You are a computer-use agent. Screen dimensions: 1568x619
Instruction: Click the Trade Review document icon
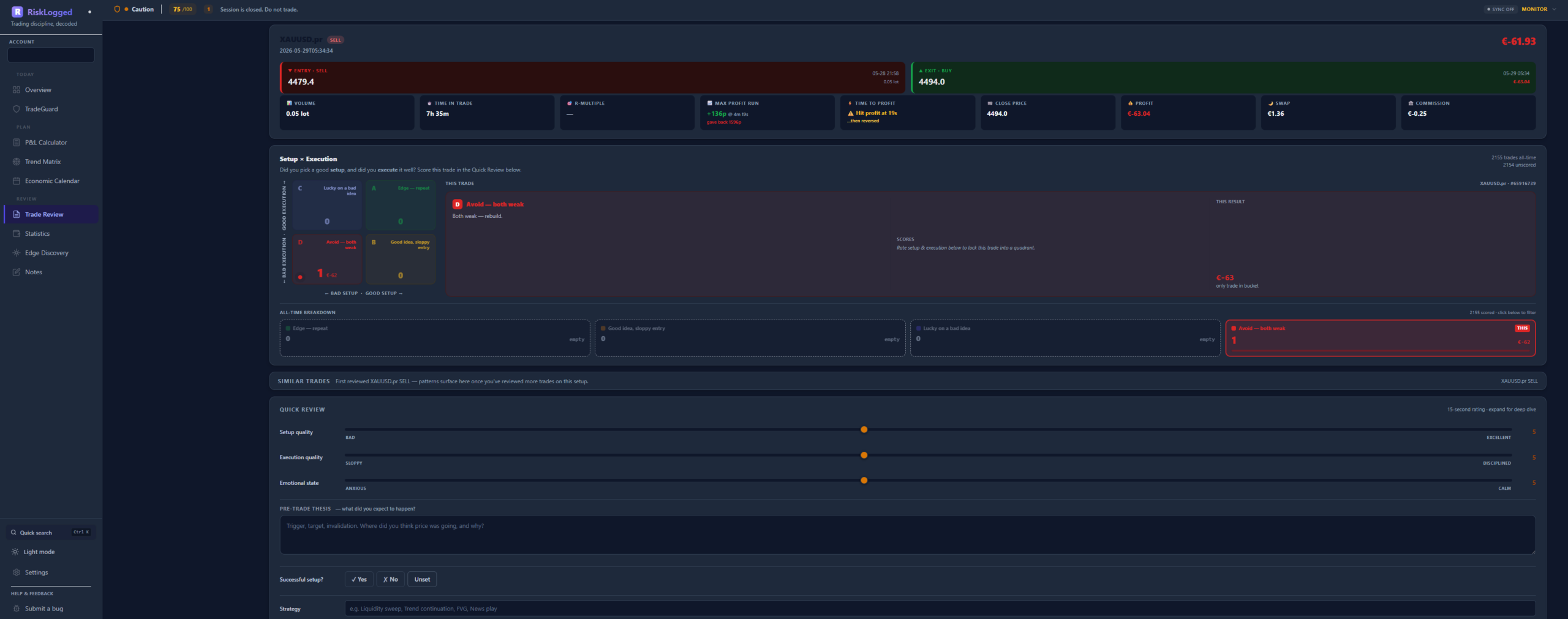(17, 214)
